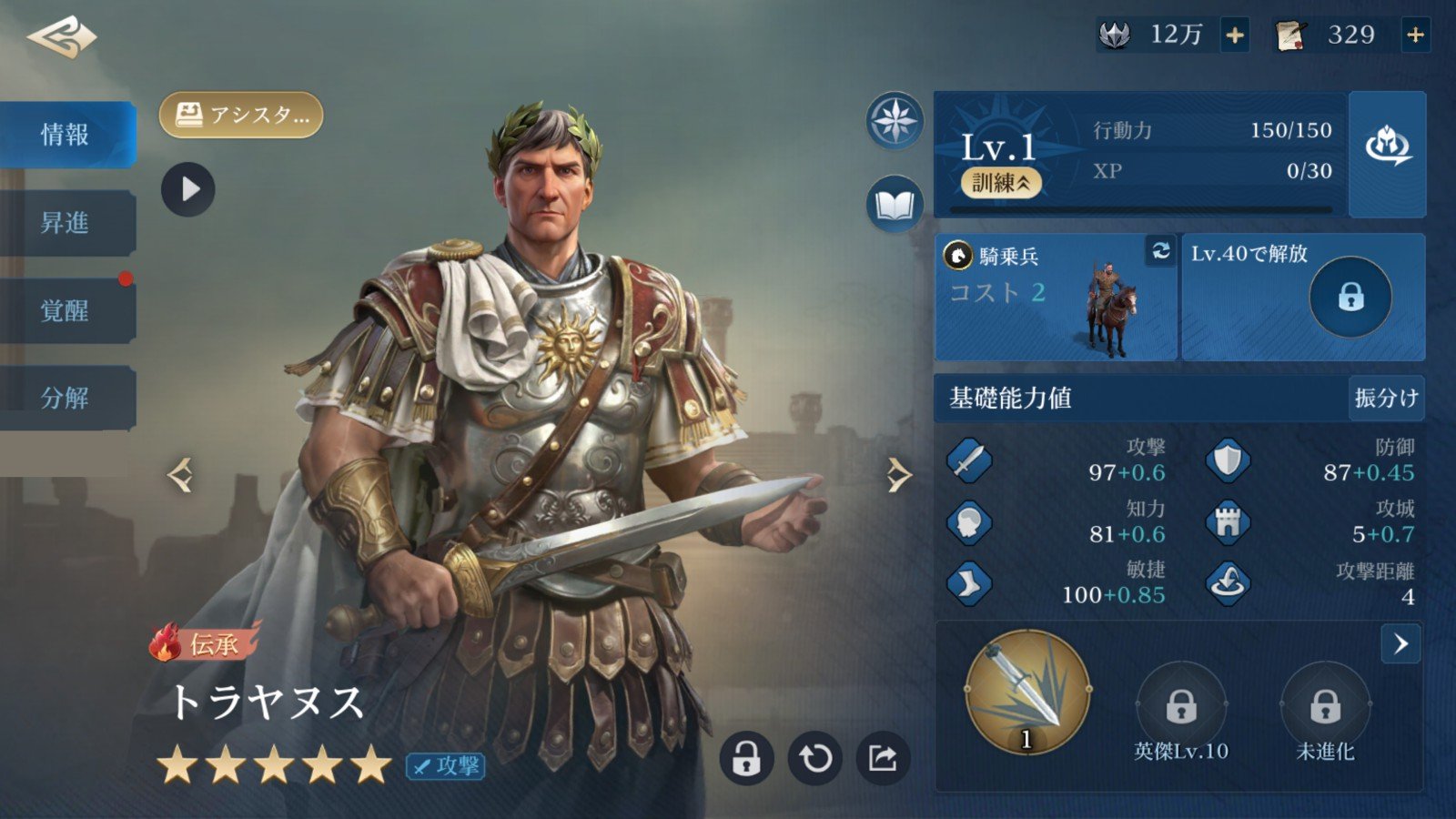Swap the 騎乗兵 troop type icon
Viewport: 1456px width, 819px height.
pos(1160,250)
